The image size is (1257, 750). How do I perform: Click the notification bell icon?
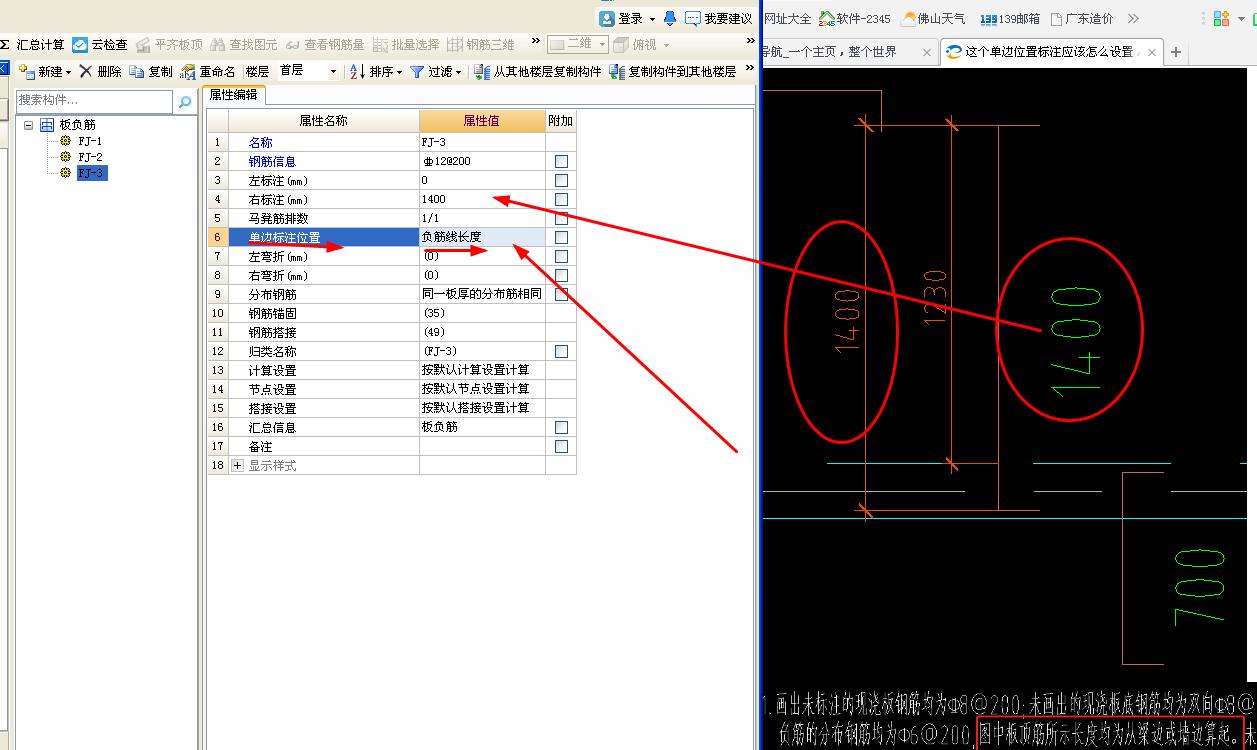point(669,18)
